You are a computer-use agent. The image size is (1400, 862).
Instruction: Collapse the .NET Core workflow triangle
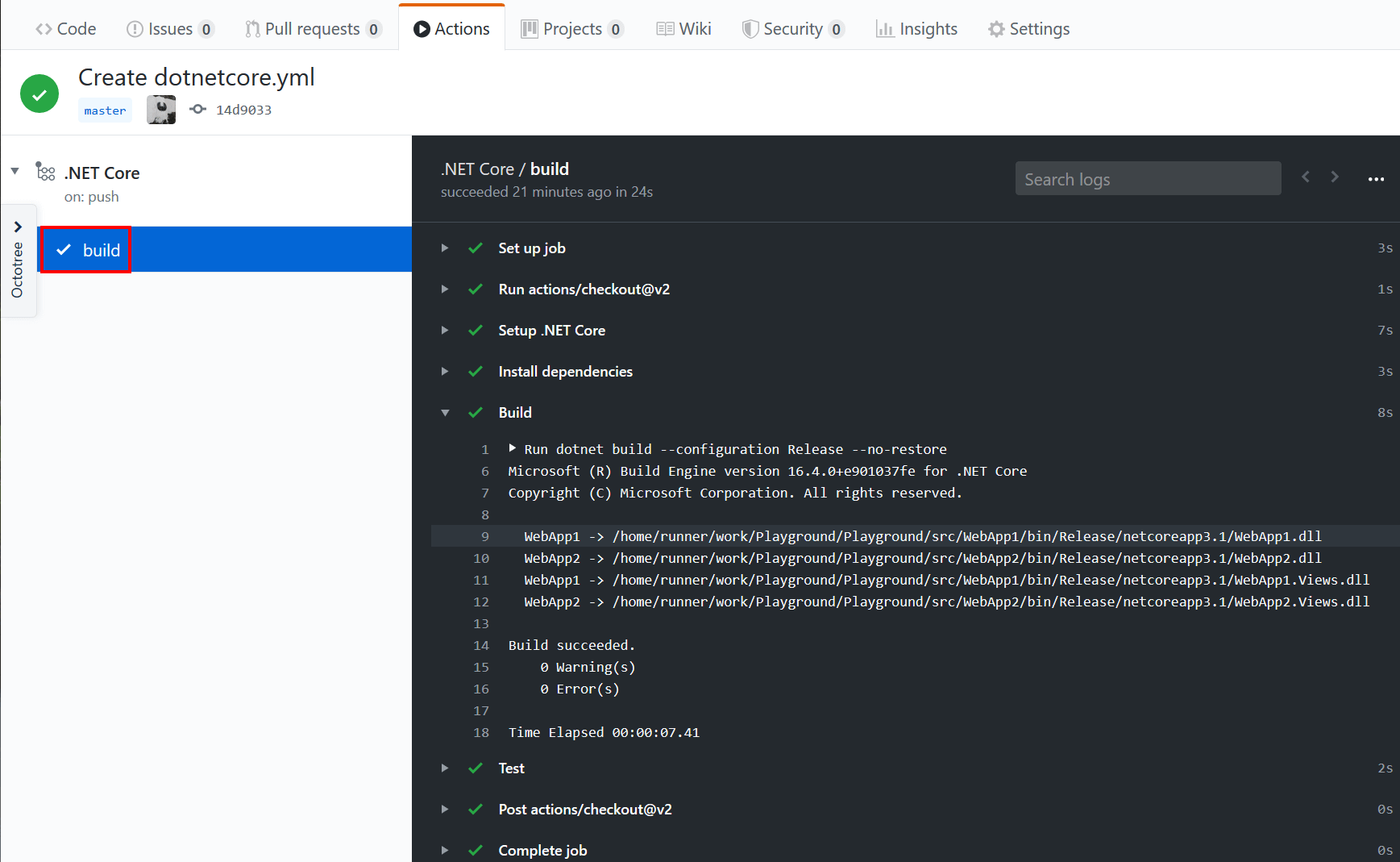coord(15,170)
